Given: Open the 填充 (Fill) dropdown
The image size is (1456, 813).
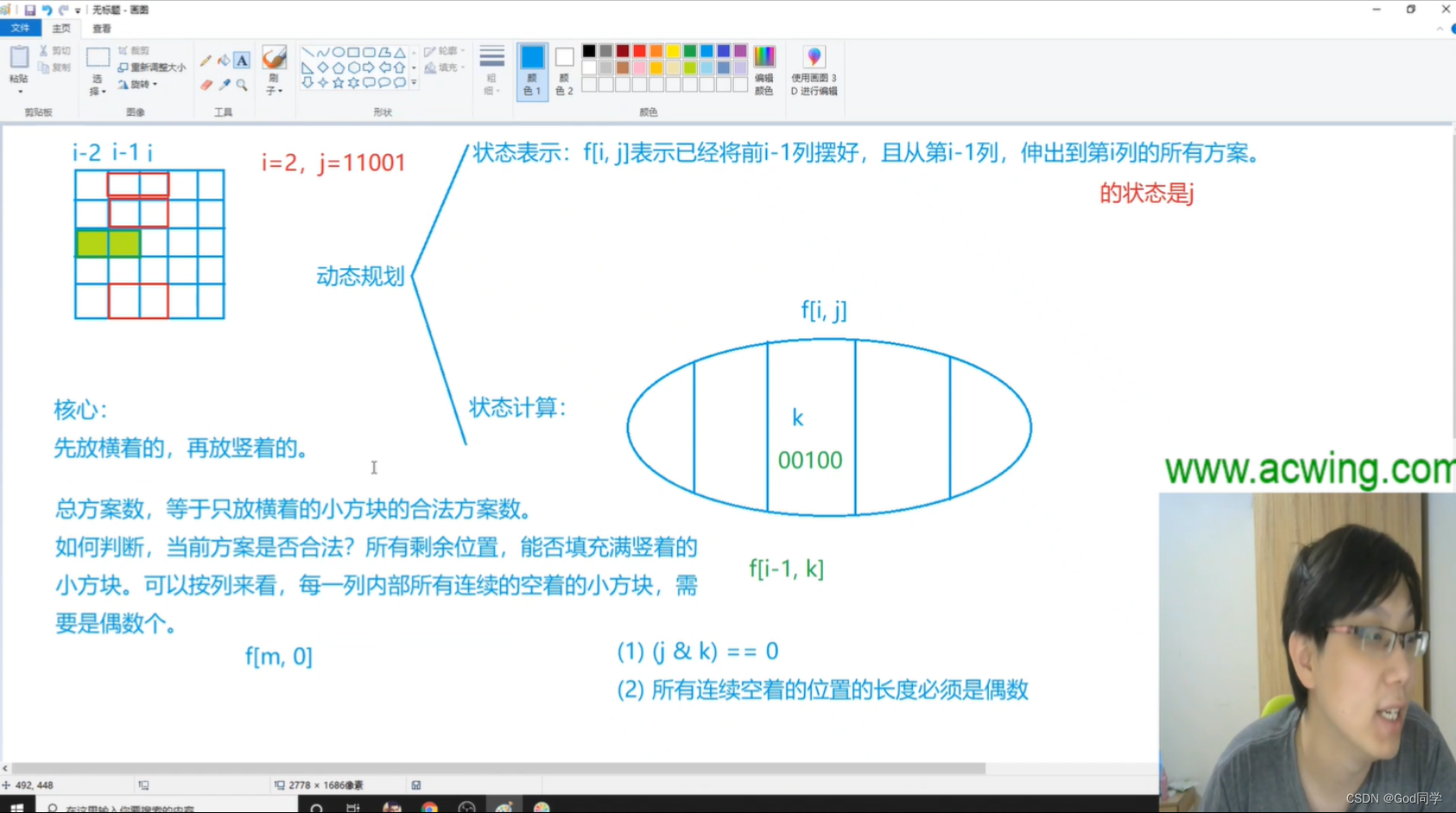Looking at the screenshot, I should [445, 67].
